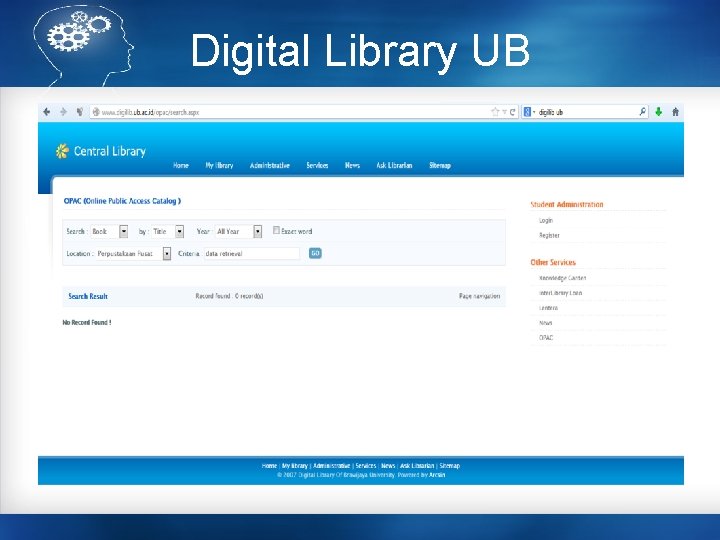Click the Register link in the sidebar
Screen dimensions: 720x540
click(x=549, y=235)
